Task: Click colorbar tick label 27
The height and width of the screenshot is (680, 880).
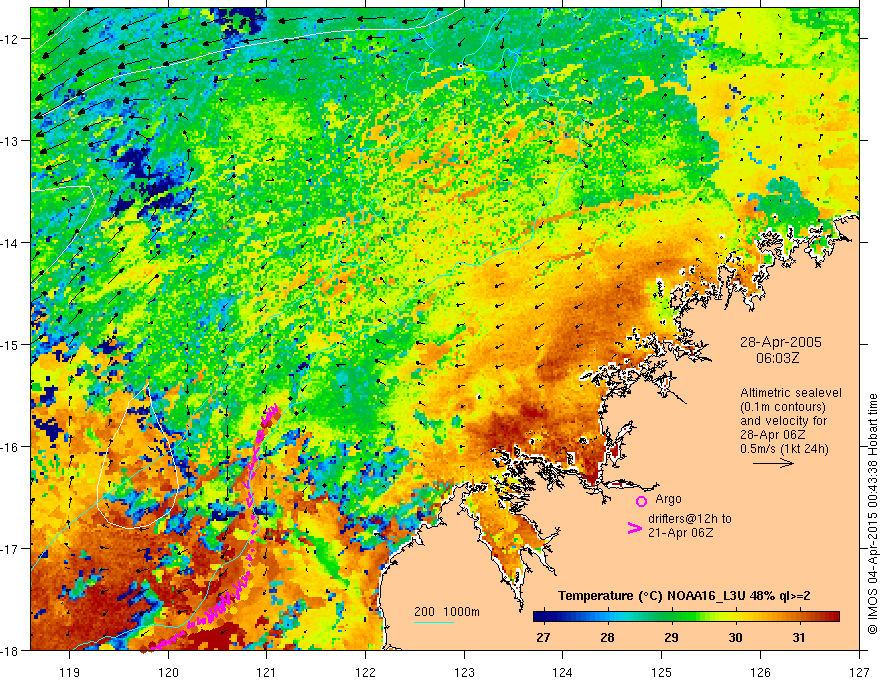Action: [543, 637]
